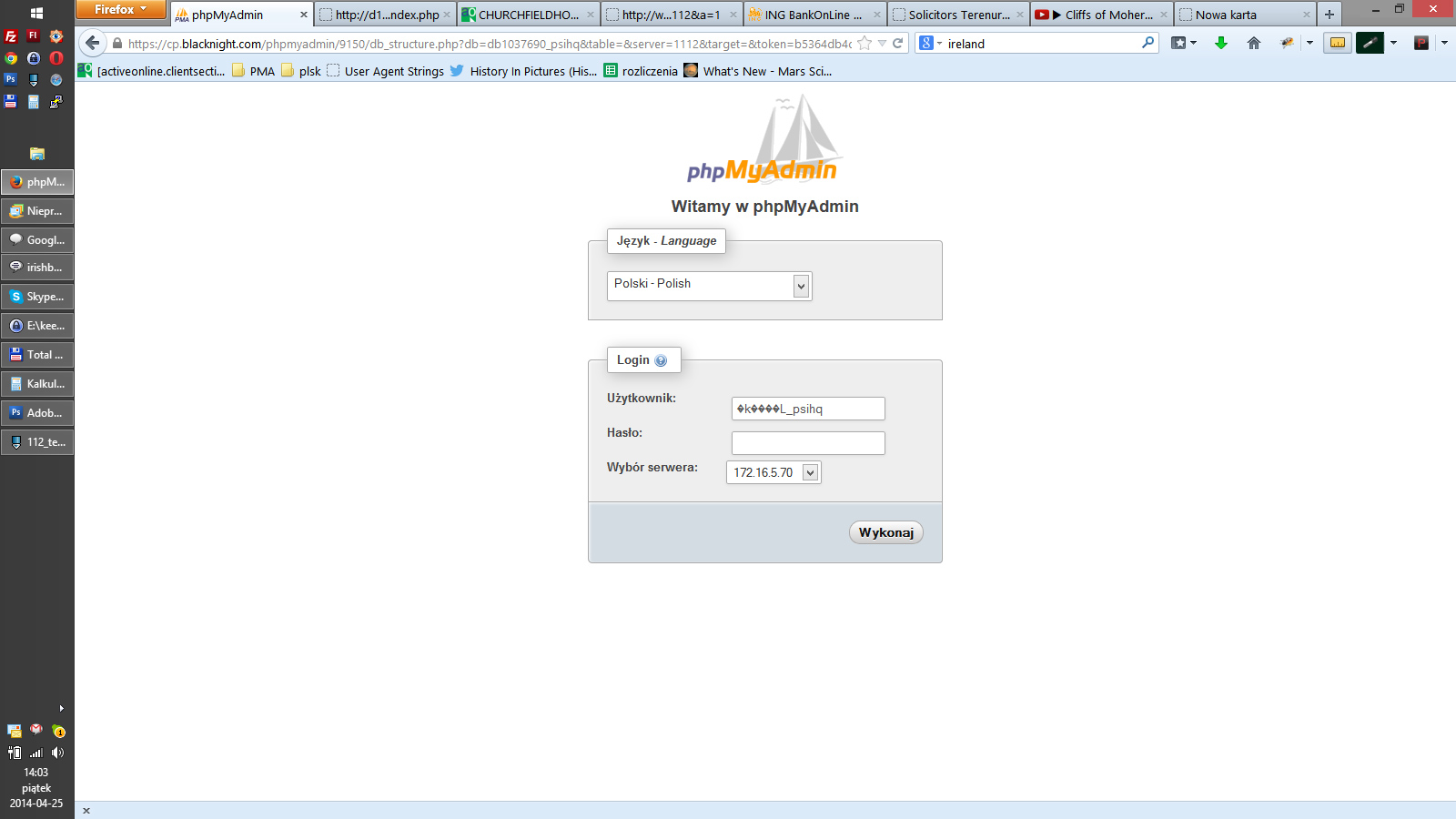
Task: Go back with the Firefox back arrow
Action: point(92,43)
